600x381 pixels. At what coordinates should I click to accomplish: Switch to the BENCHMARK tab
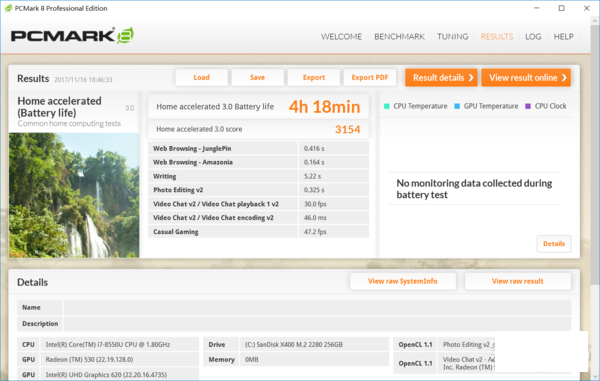[x=399, y=36]
